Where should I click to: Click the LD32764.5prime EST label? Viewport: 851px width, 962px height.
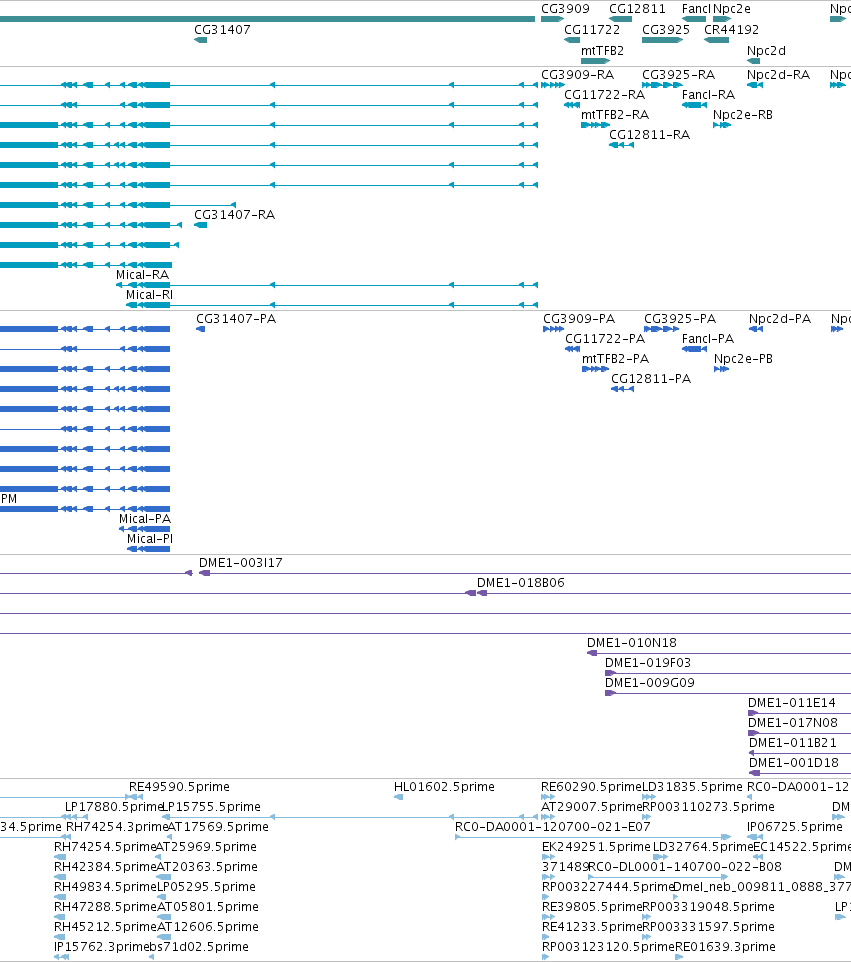click(703, 847)
